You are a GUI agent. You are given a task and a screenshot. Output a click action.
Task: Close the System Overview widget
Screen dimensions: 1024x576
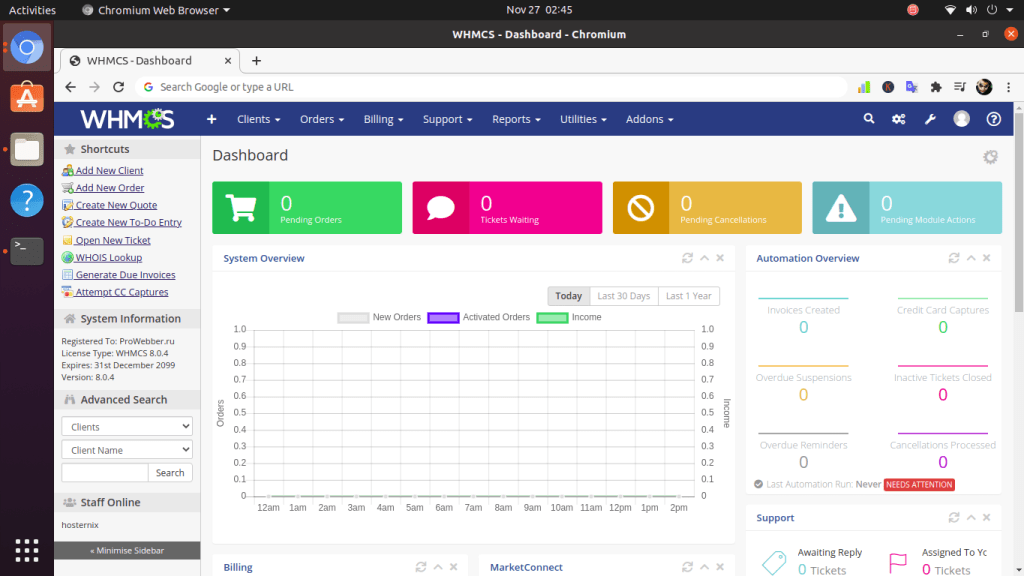(x=720, y=258)
